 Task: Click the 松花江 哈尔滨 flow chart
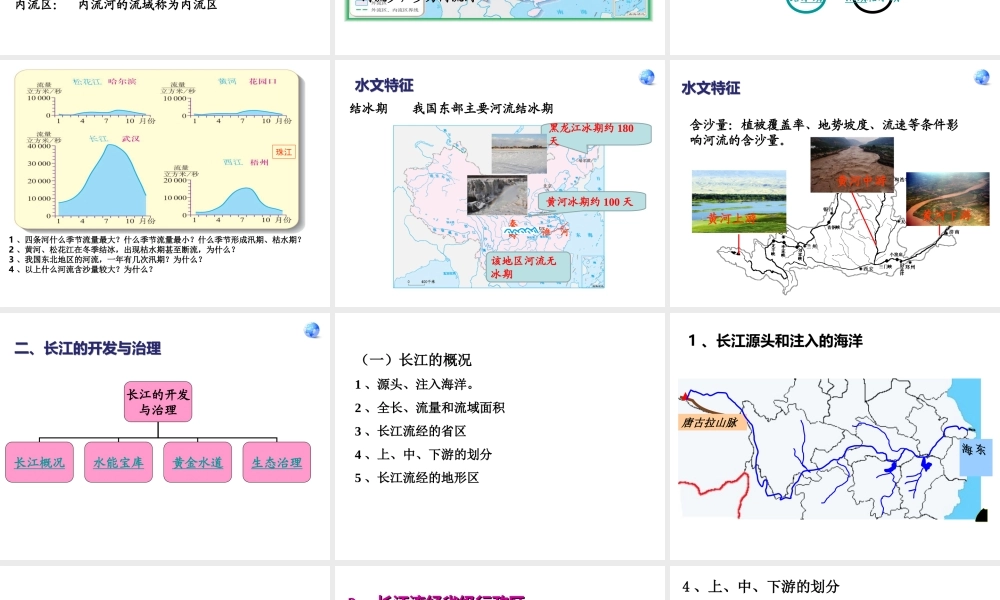91,100
